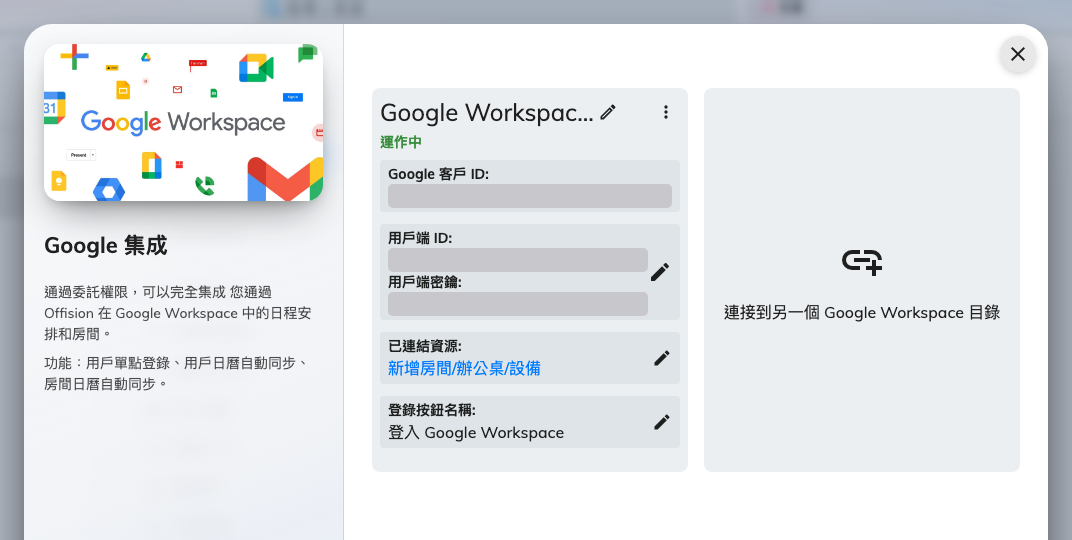Click the 功能 features description paragraph

[177, 373]
